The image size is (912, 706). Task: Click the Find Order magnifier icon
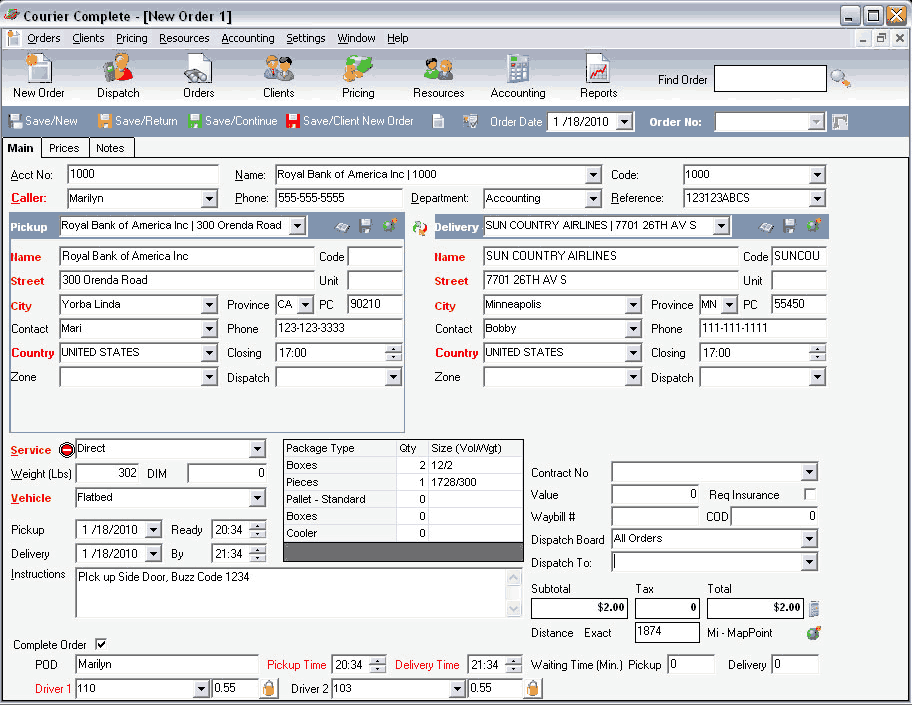[x=841, y=80]
